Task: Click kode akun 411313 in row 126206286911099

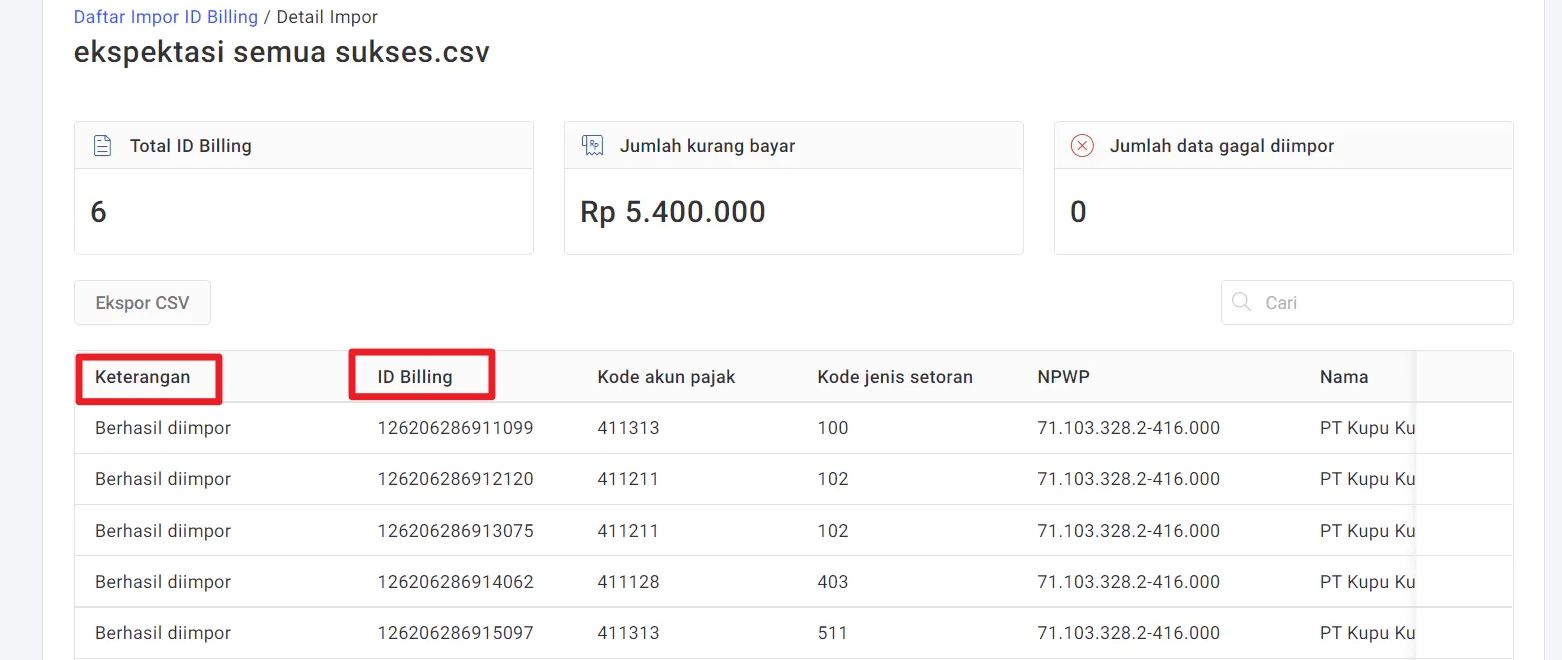Action: click(x=628, y=428)
